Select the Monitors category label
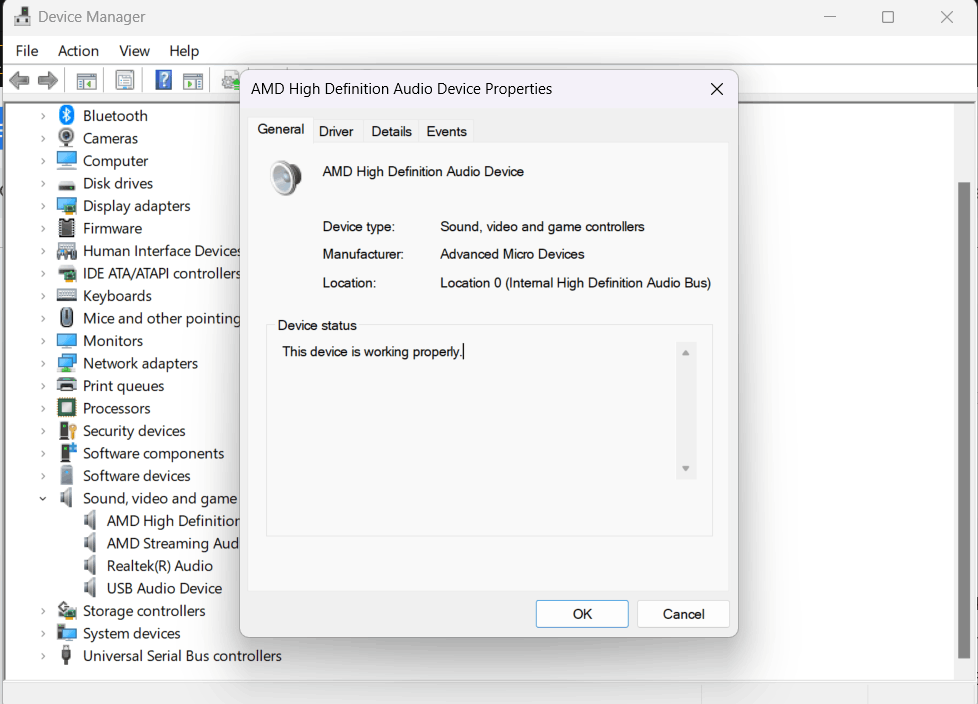Viewport: 978px width, 704px height. 113,340
